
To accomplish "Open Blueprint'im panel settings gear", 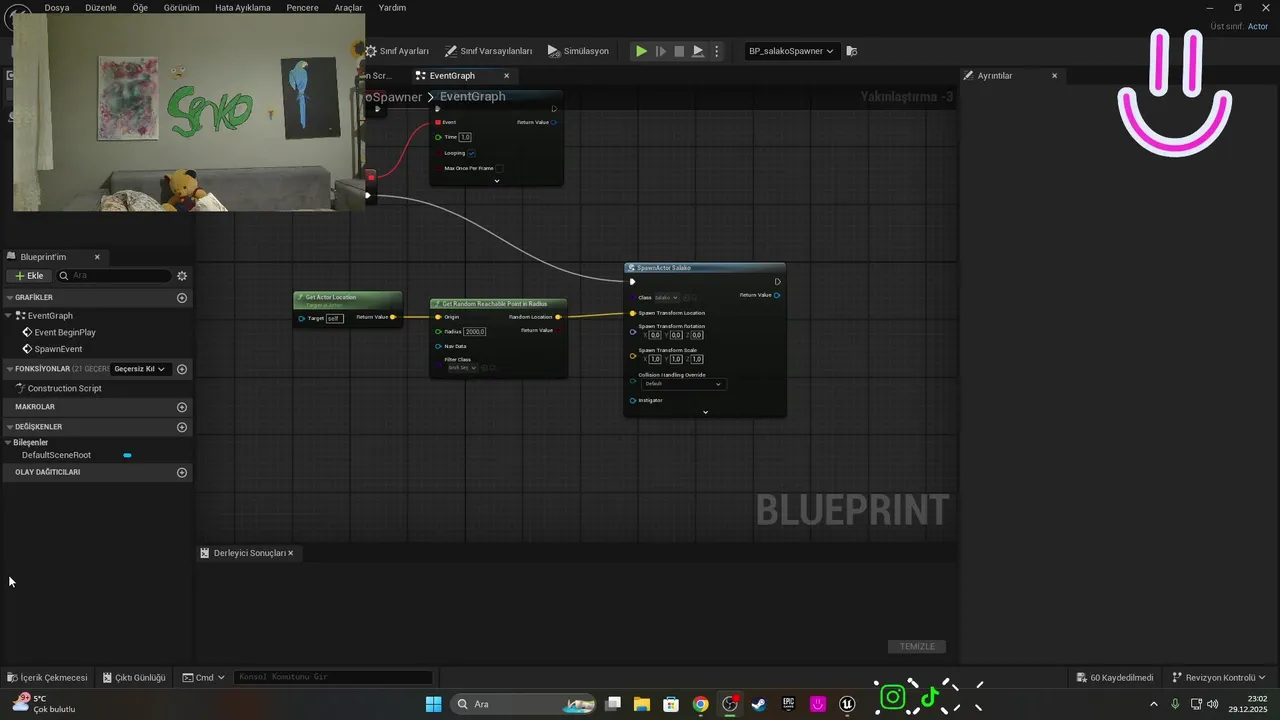I will pos(182,276).
